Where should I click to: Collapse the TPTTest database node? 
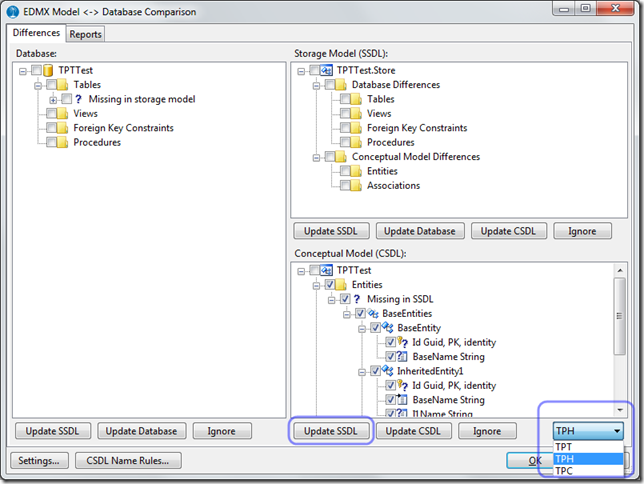(x=23, y=71)
